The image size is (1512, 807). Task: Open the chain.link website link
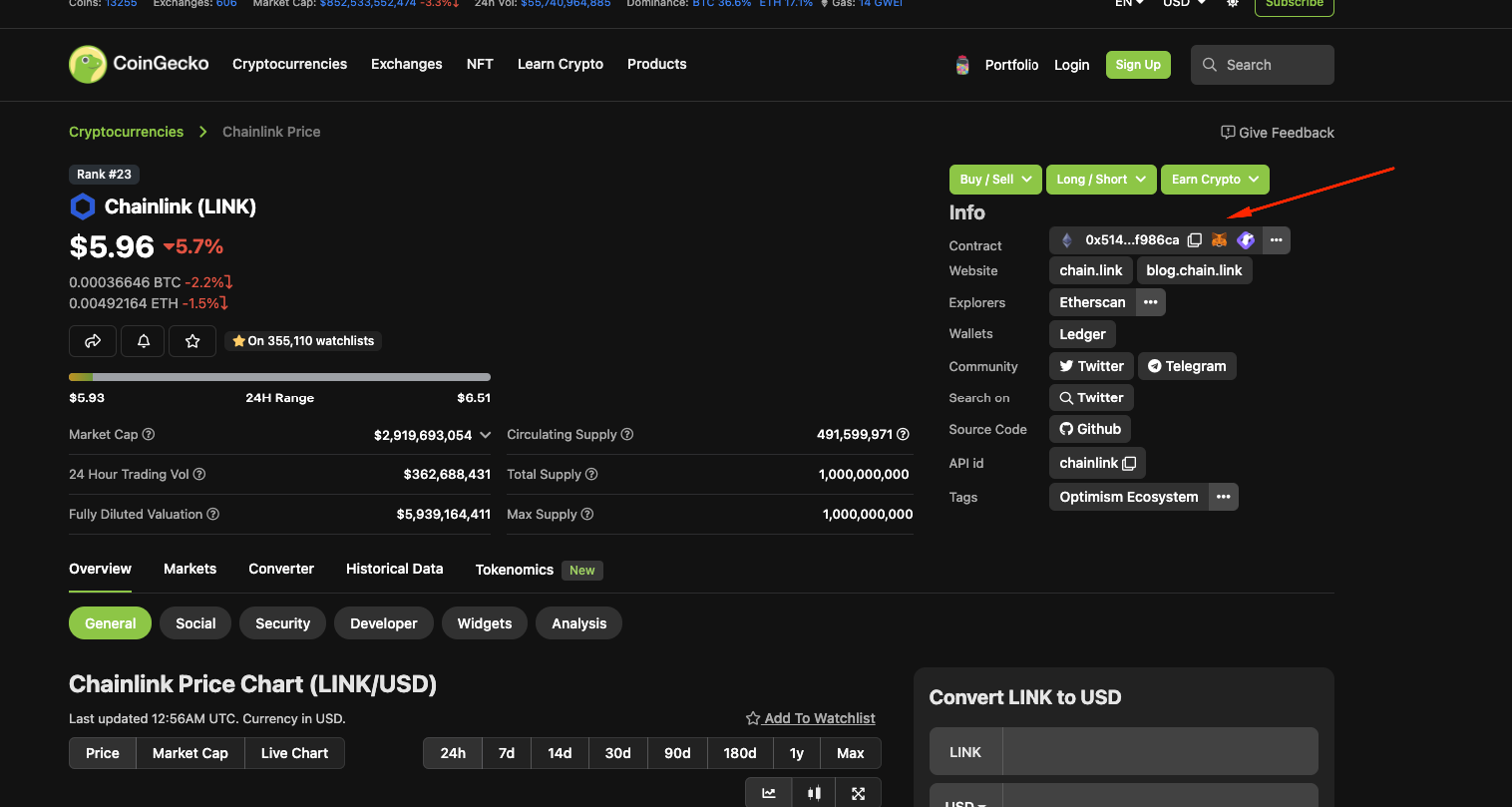pos(1091,270)
